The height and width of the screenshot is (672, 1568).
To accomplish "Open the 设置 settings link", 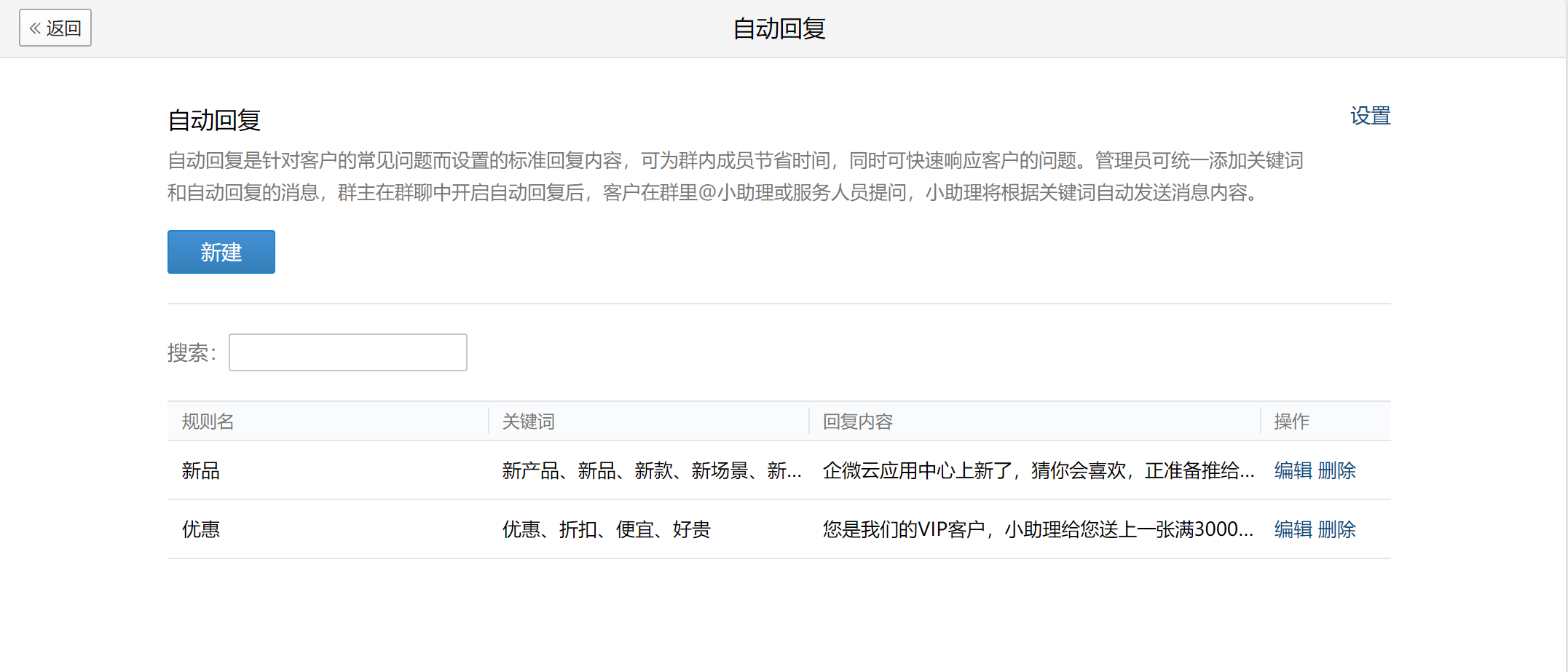I will [1370, 116].
